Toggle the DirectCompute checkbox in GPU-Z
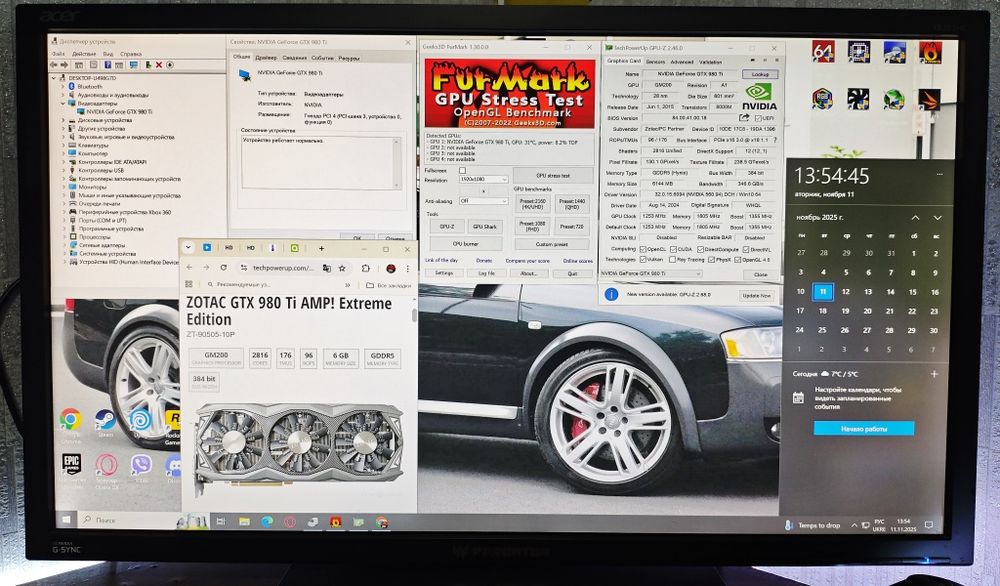The width and height of the screenshot is (1000, 586). (700, 249)
